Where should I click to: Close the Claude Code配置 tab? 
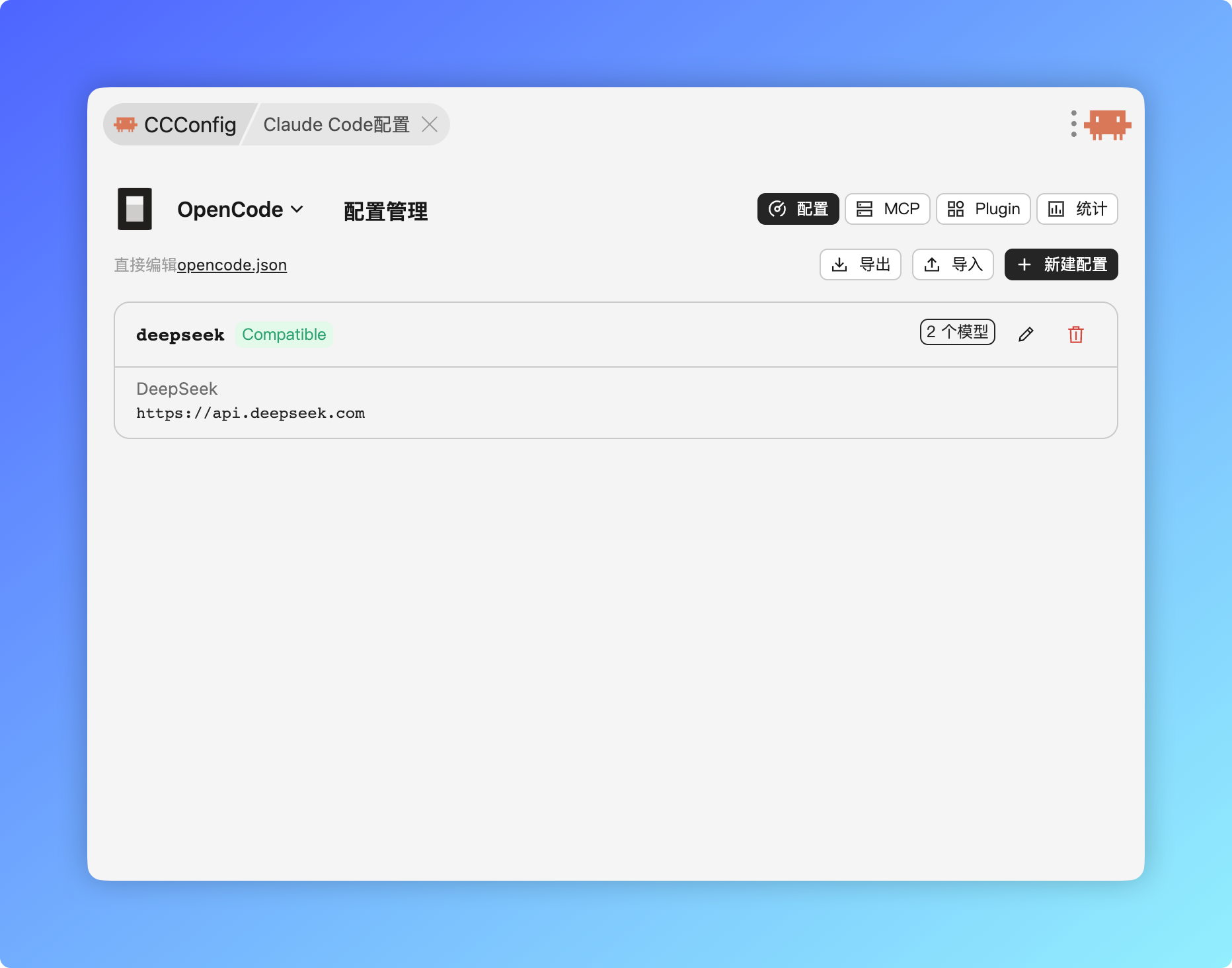(430, 124)
